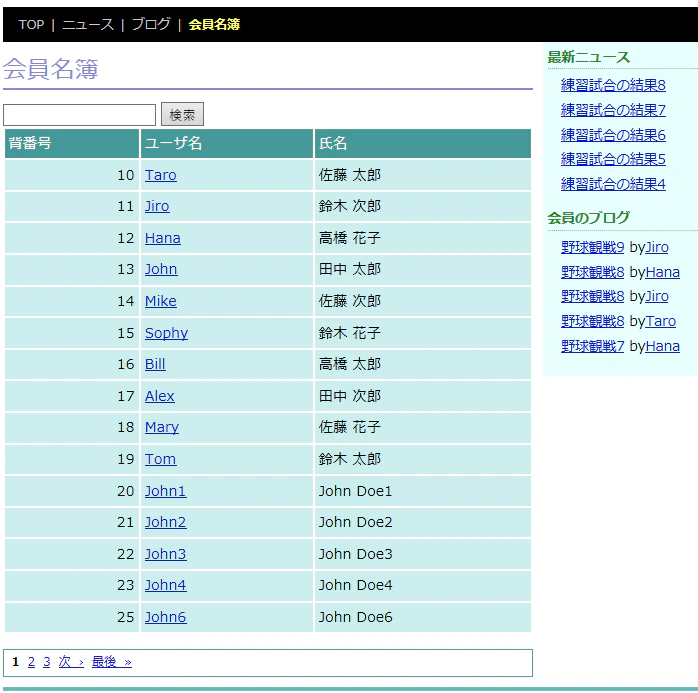Open author Jiro beside 野球観戦9
This screenshot has width=698, height=693.
[657, 247]
